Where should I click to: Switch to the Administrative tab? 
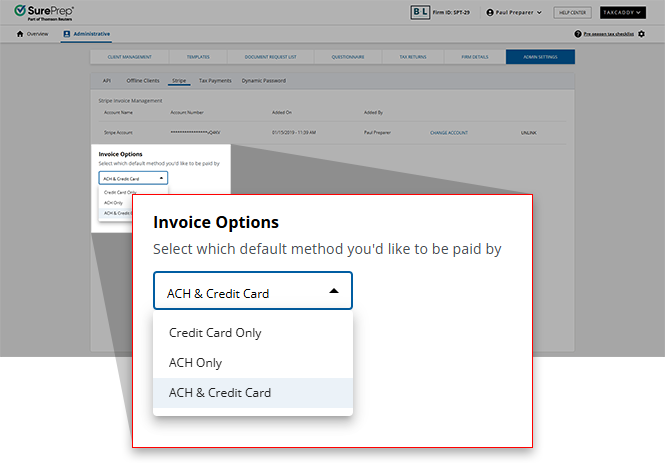pos(87,34)
